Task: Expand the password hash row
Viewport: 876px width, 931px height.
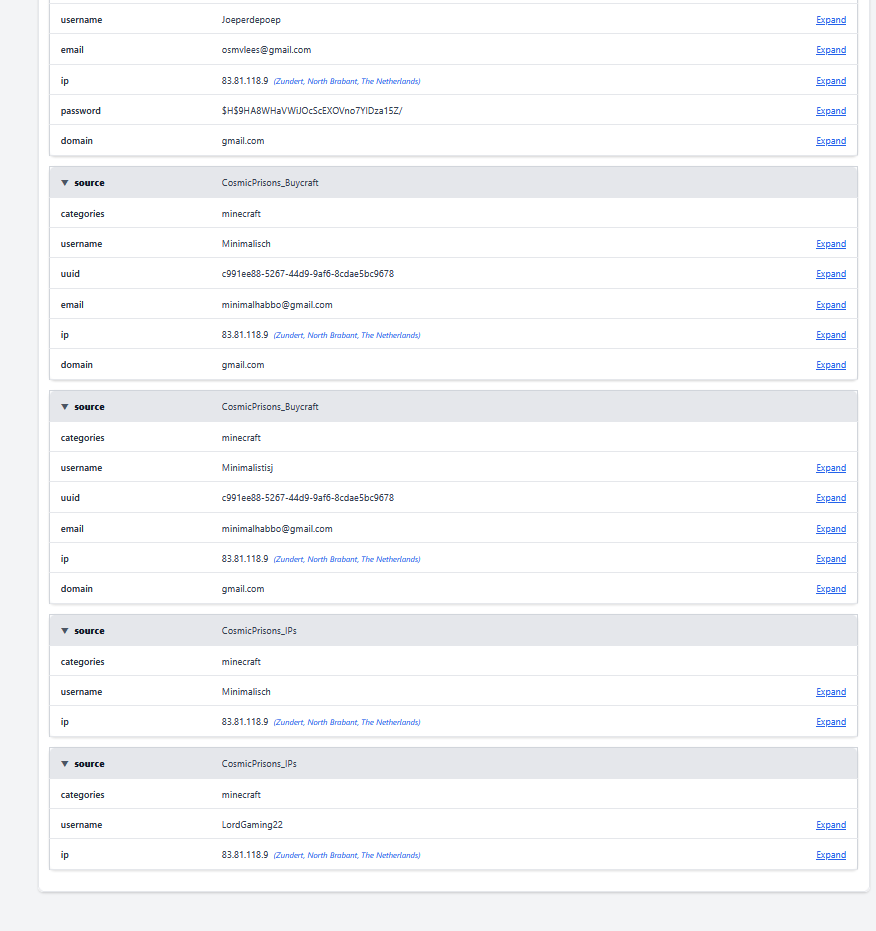Action: [830, 111]
